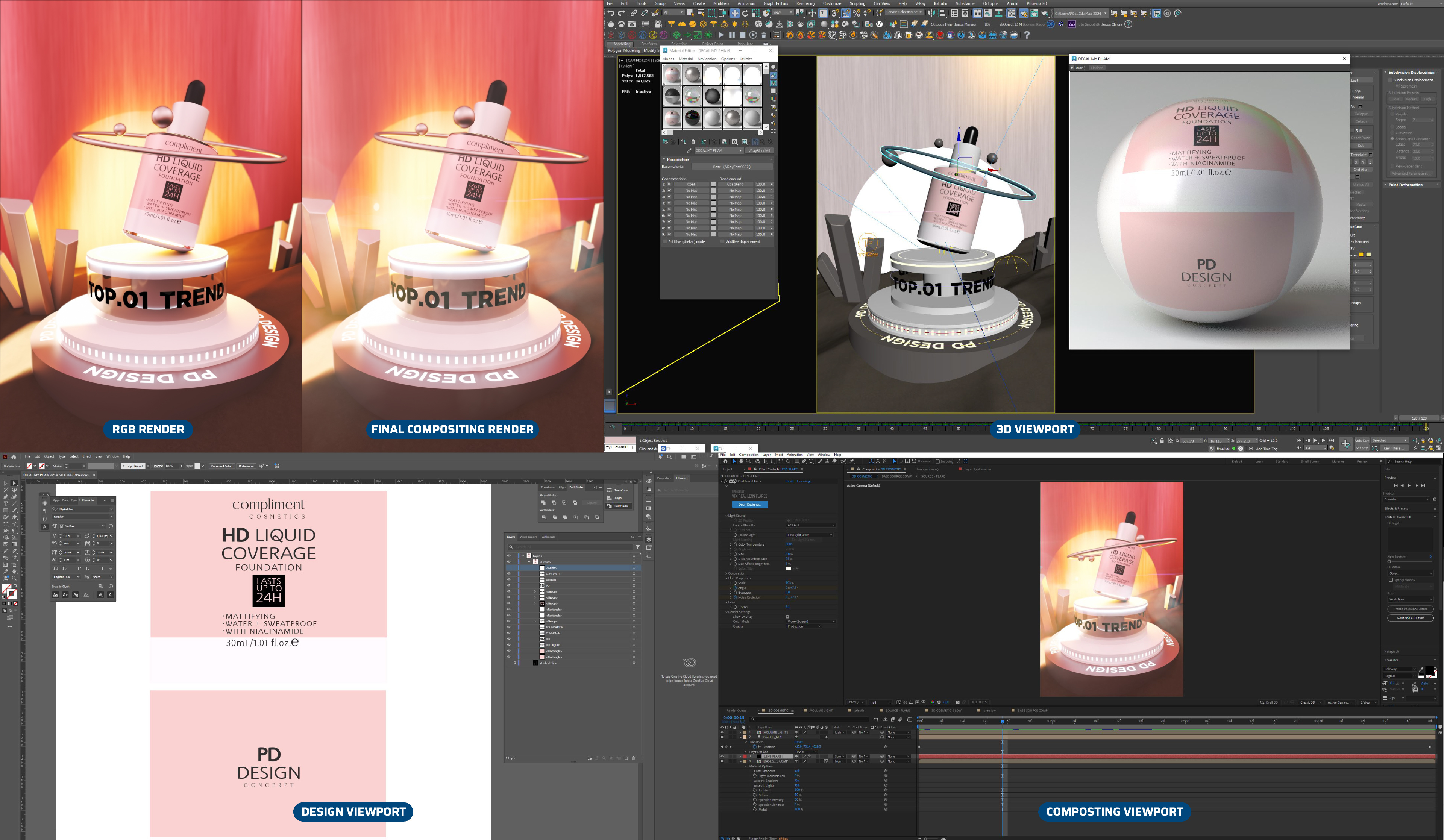The width and height of the screenshot is (1444, 840).
Task: Enable Additive (shellac) mode checkbox
Action: (x=665, y=241)
